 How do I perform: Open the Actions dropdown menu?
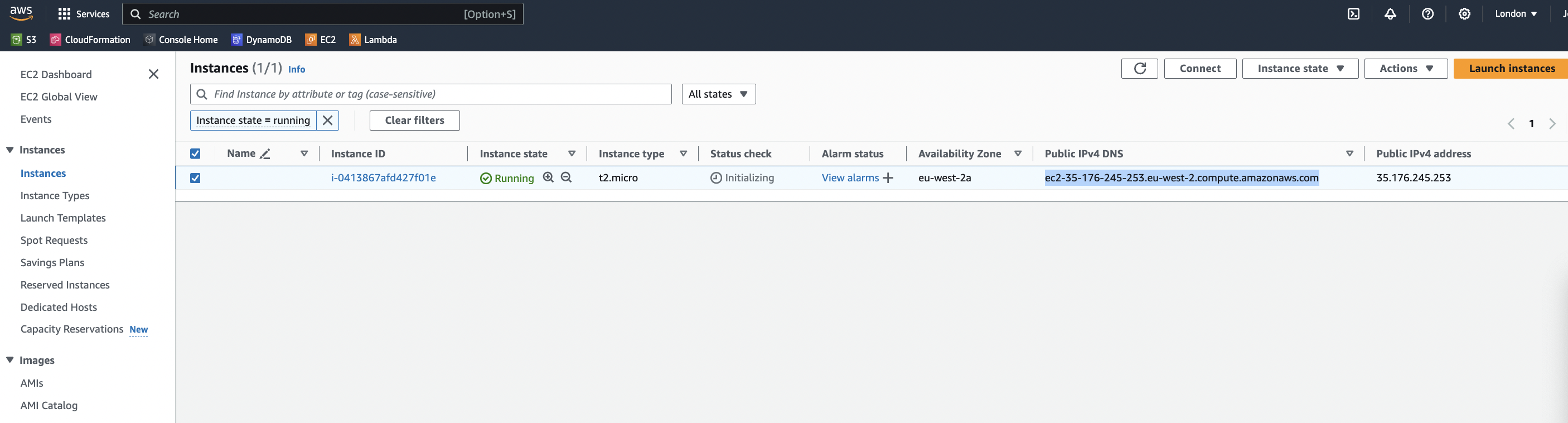click(1406, 68)
